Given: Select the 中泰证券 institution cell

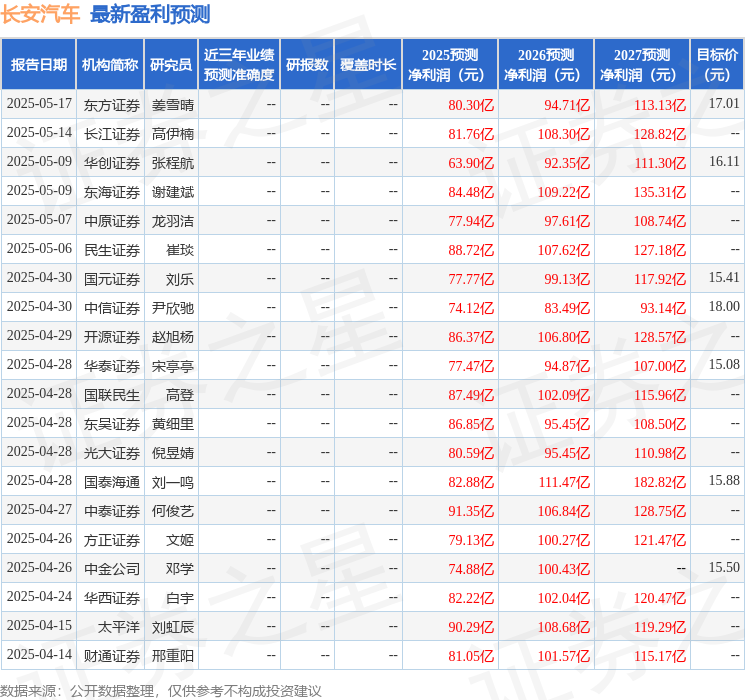Looking at the screenshot, I should coord(112,511).
